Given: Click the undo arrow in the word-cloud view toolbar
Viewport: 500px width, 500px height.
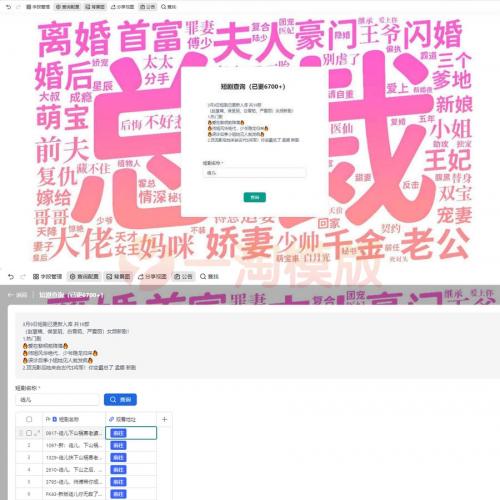Looking at the screenshot, I should click(x=9, y=7).
